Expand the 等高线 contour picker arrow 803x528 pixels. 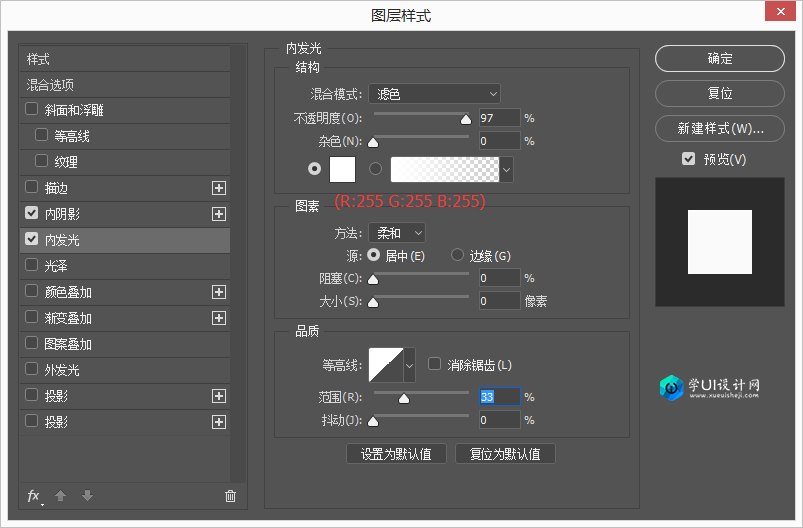tap(409, 365)
